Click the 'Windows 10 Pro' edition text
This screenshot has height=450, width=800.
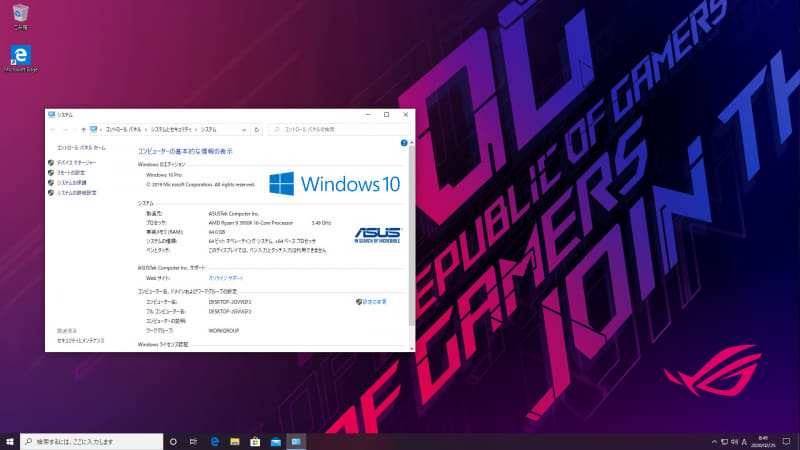pyautogui.click(x=164, y=175)
